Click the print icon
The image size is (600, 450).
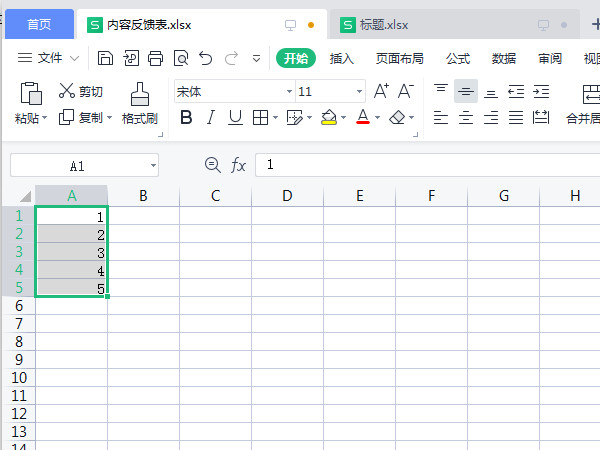pyautogui.click(x=155, y=58)
